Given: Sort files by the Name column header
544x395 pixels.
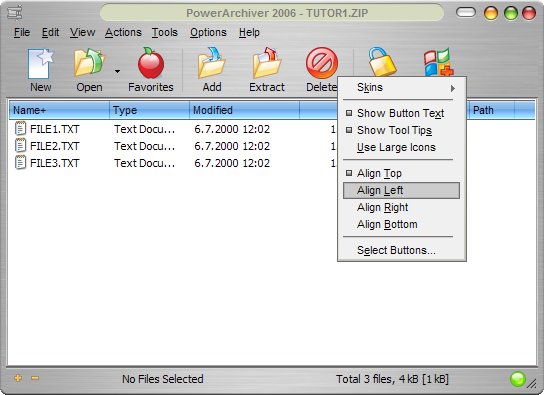Looking at the screenshot, I should click(x=59, y=110).
